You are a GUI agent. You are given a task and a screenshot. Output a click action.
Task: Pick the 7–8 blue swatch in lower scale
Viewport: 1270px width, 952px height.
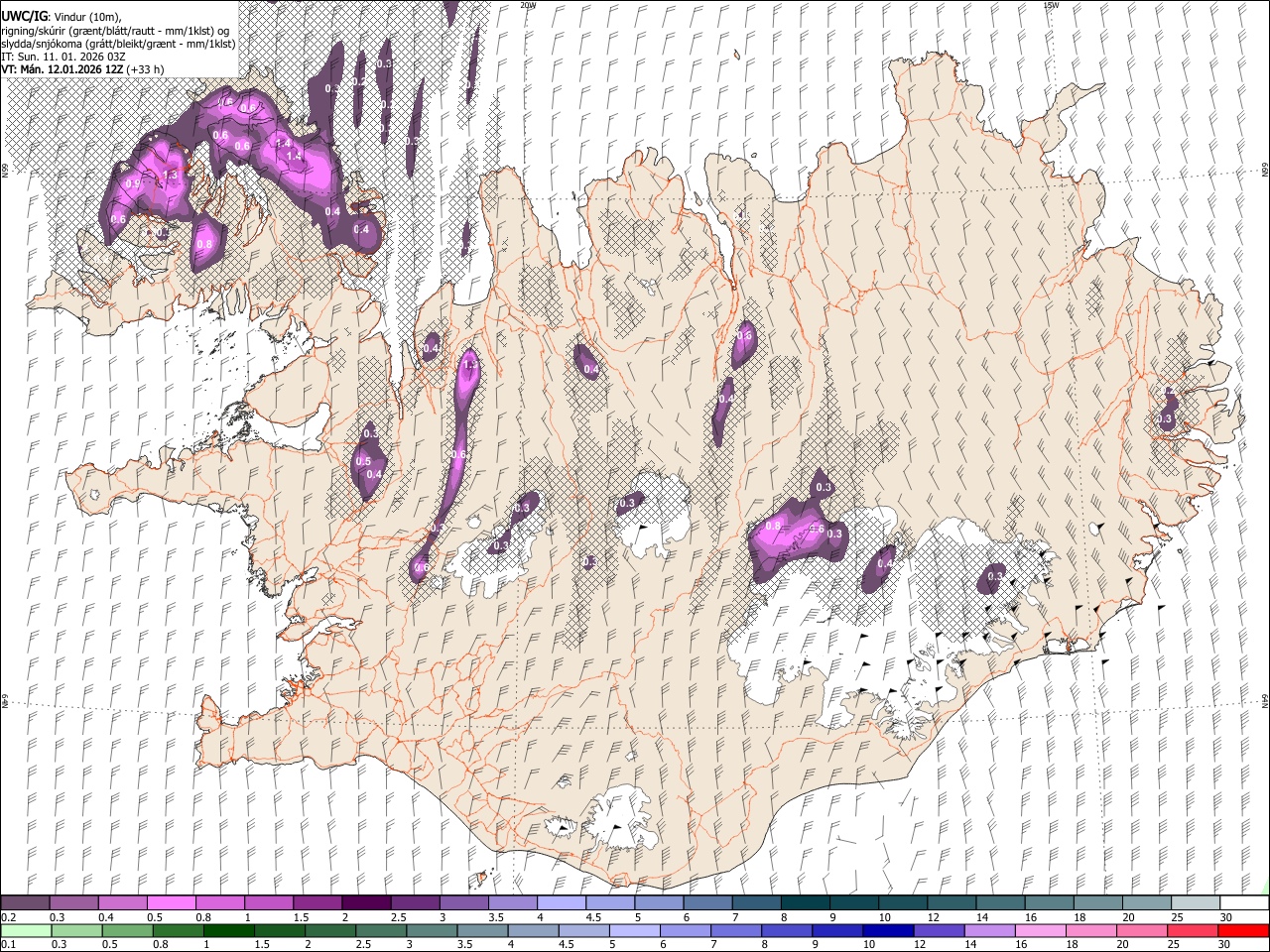click(735, 930)
